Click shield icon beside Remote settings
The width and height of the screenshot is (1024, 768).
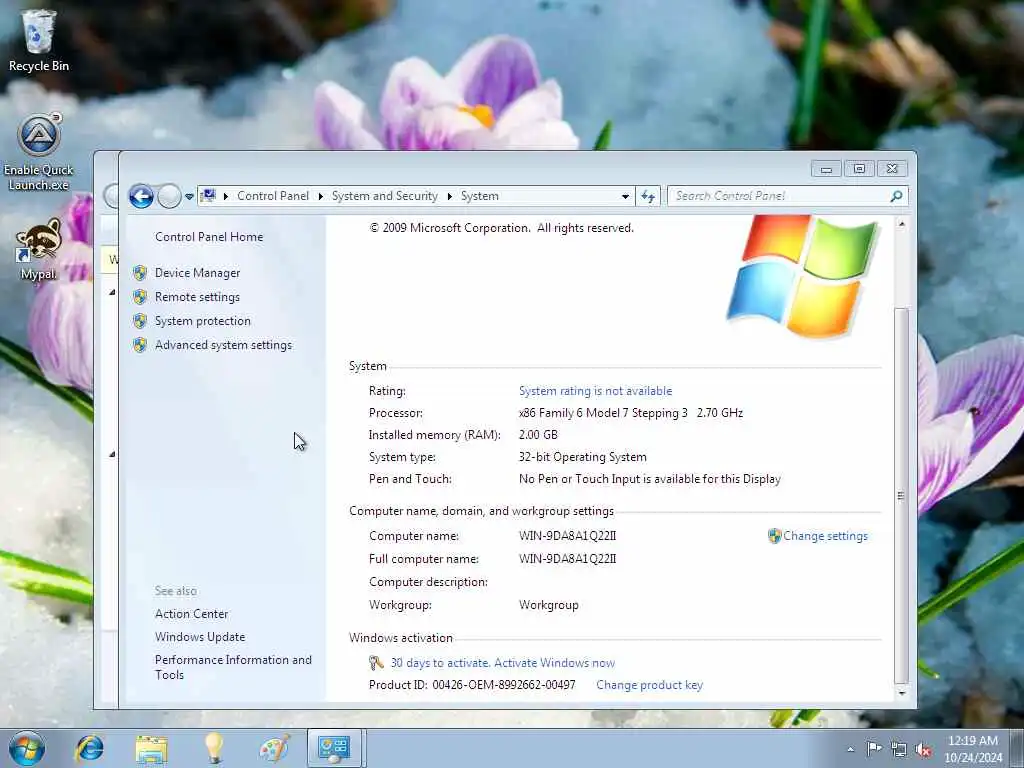140,297
